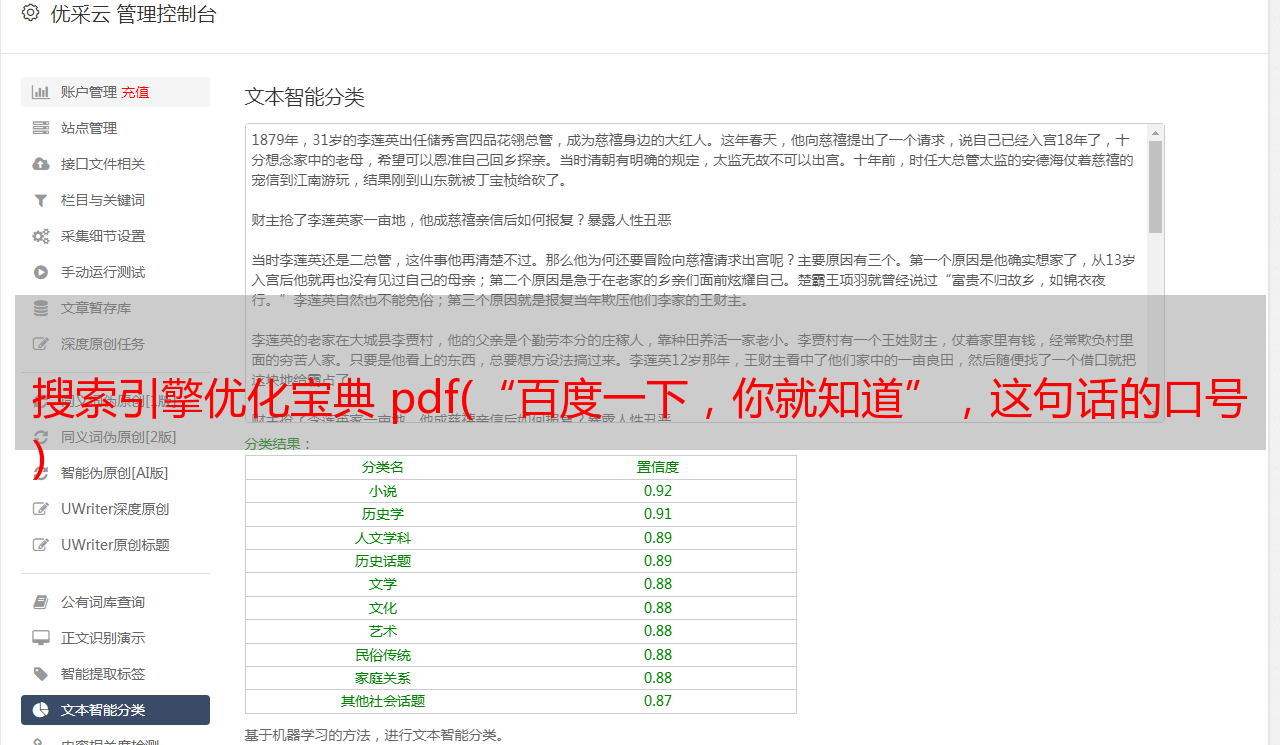Click the 0.92 confidence value
The image size is (1280, 745).
tap(658, 491)
